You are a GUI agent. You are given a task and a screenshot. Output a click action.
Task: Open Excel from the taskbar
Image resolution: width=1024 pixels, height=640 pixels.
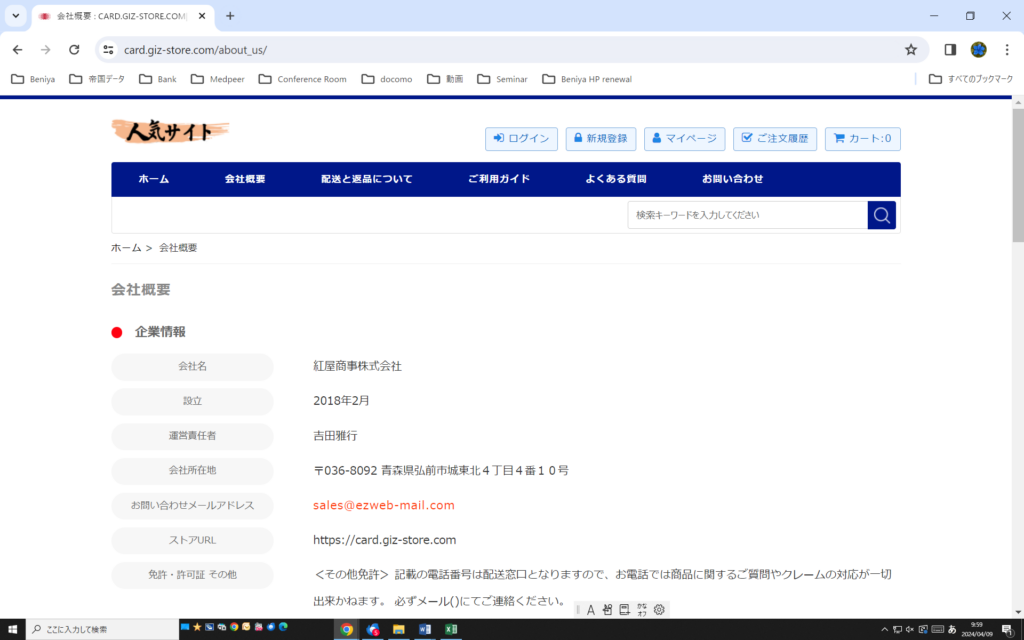451,629
